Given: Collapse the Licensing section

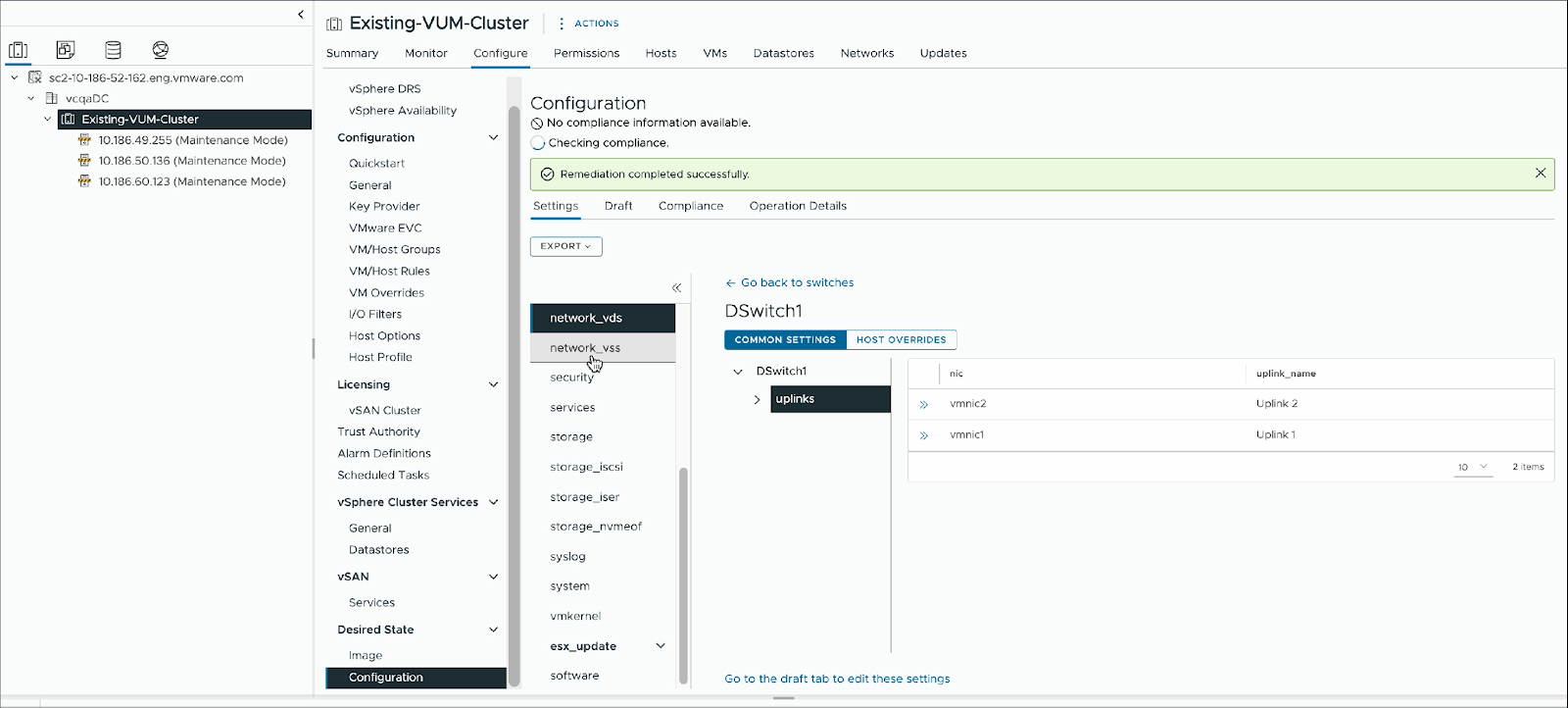Looking at the screenshot, I should (493, 384).
